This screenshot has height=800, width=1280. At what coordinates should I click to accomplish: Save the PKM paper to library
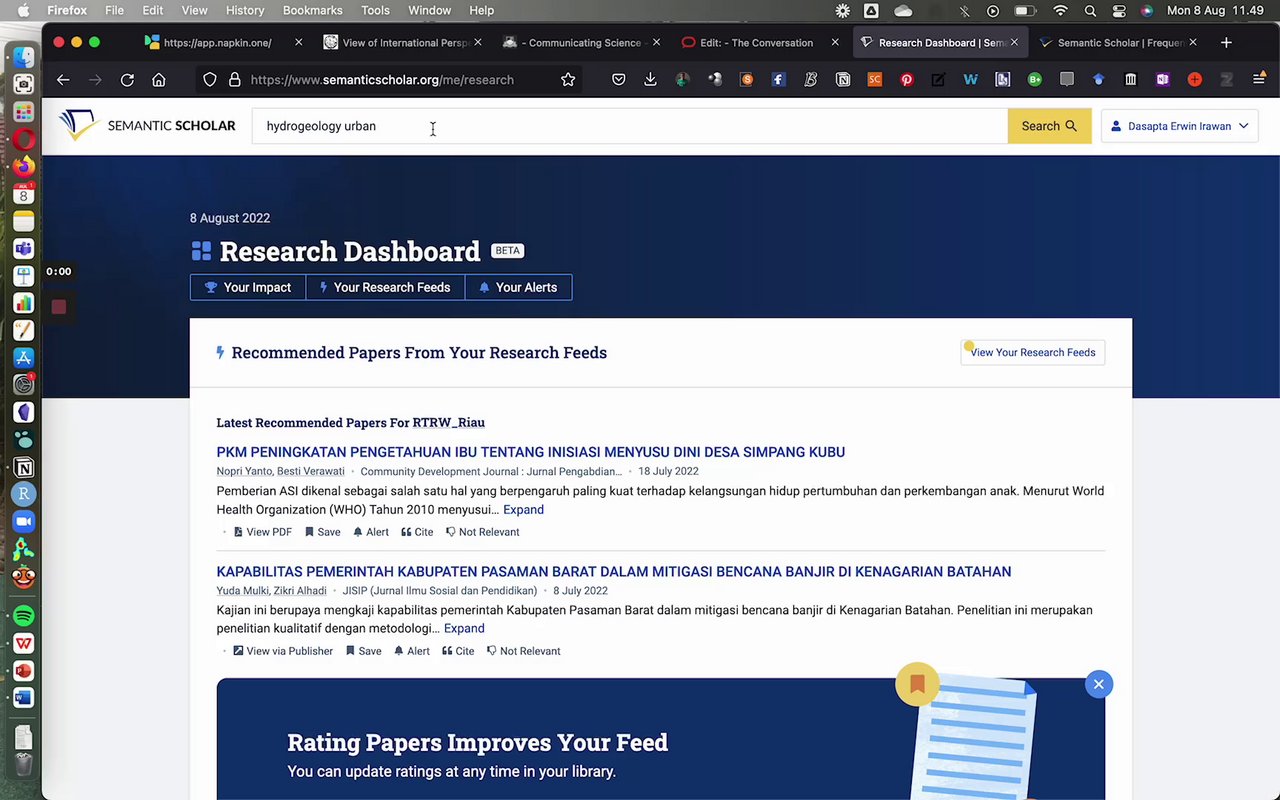(x=322, y=532)
